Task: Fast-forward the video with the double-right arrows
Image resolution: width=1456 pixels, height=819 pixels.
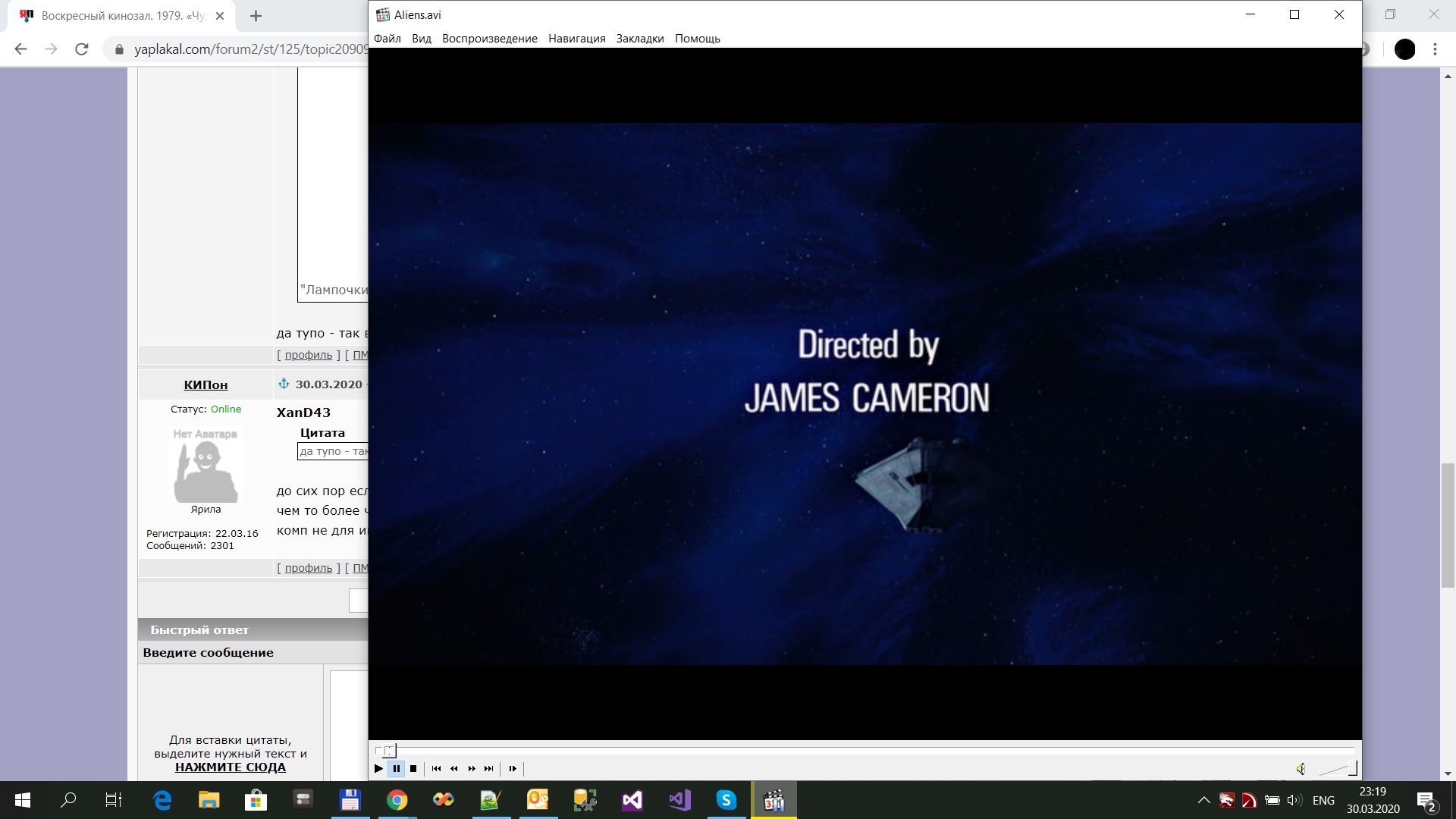Action: pyautogui.click(x=472, y=768)
